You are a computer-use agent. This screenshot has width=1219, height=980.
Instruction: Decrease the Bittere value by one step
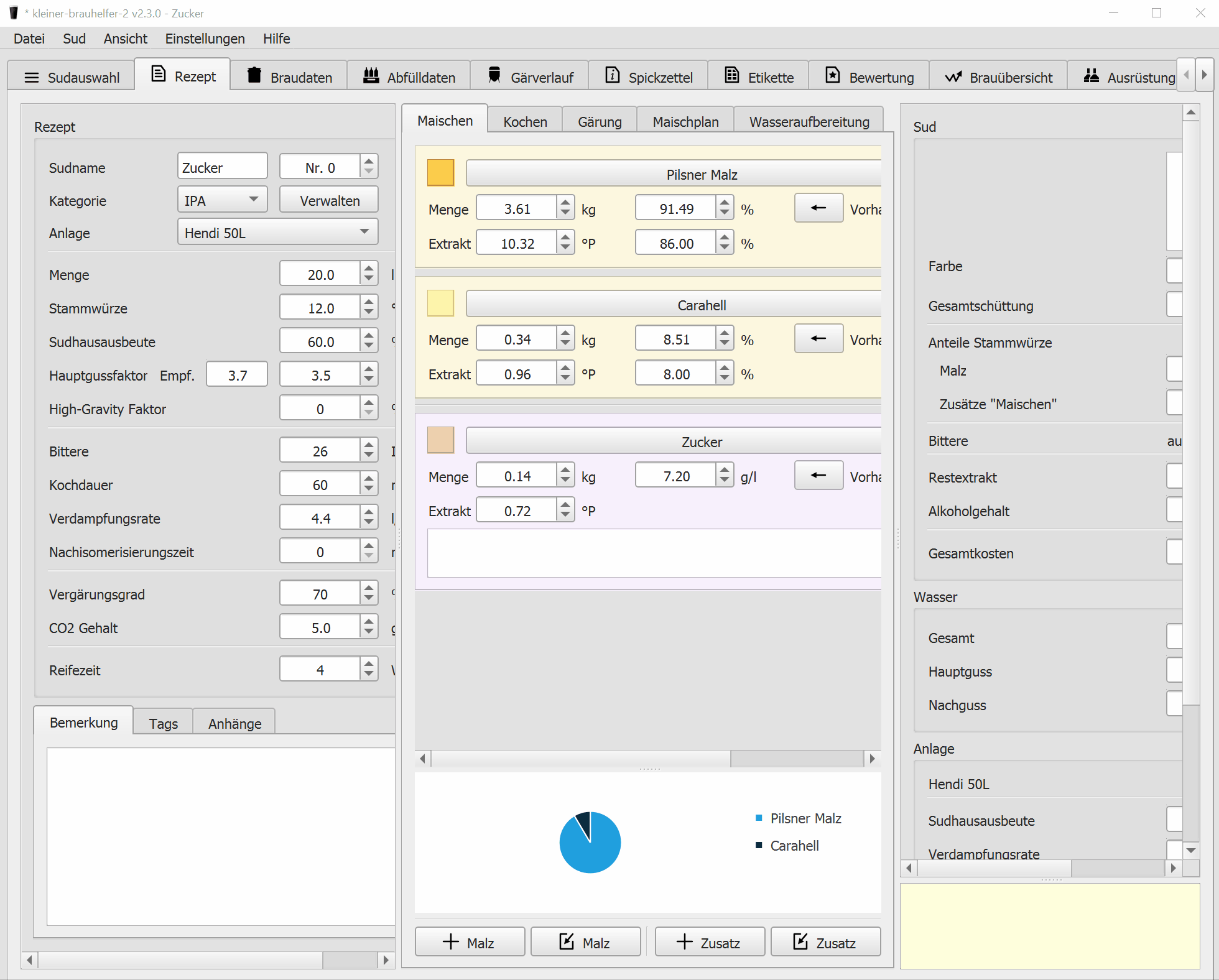[369, 456]
